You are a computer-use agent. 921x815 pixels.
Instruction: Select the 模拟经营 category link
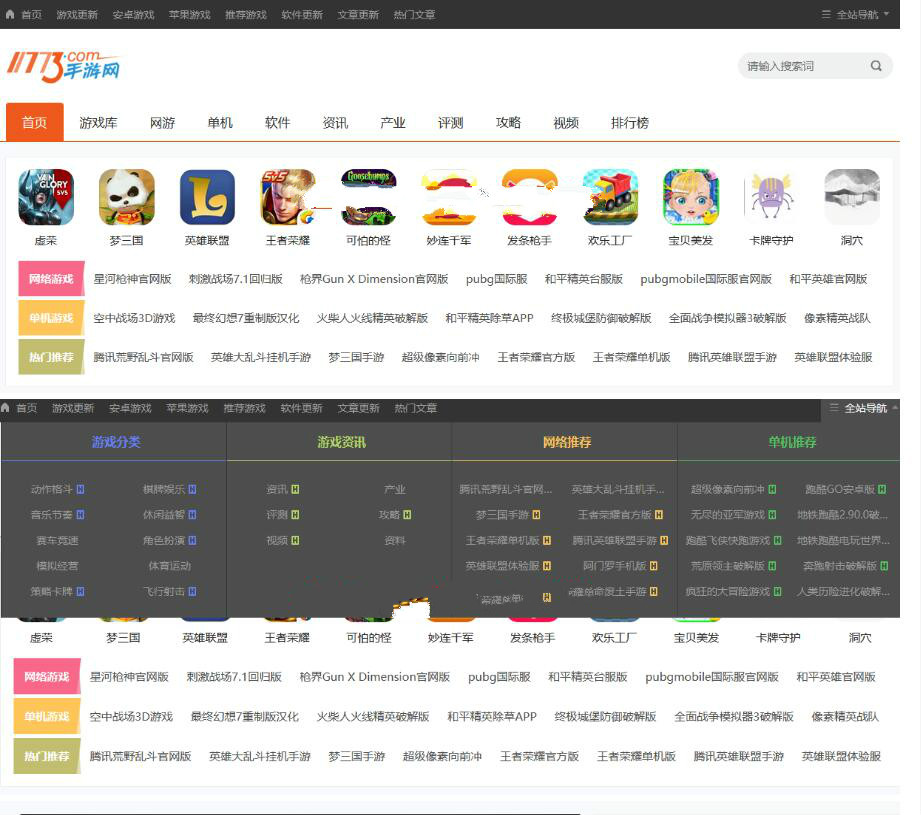(57, 566)
